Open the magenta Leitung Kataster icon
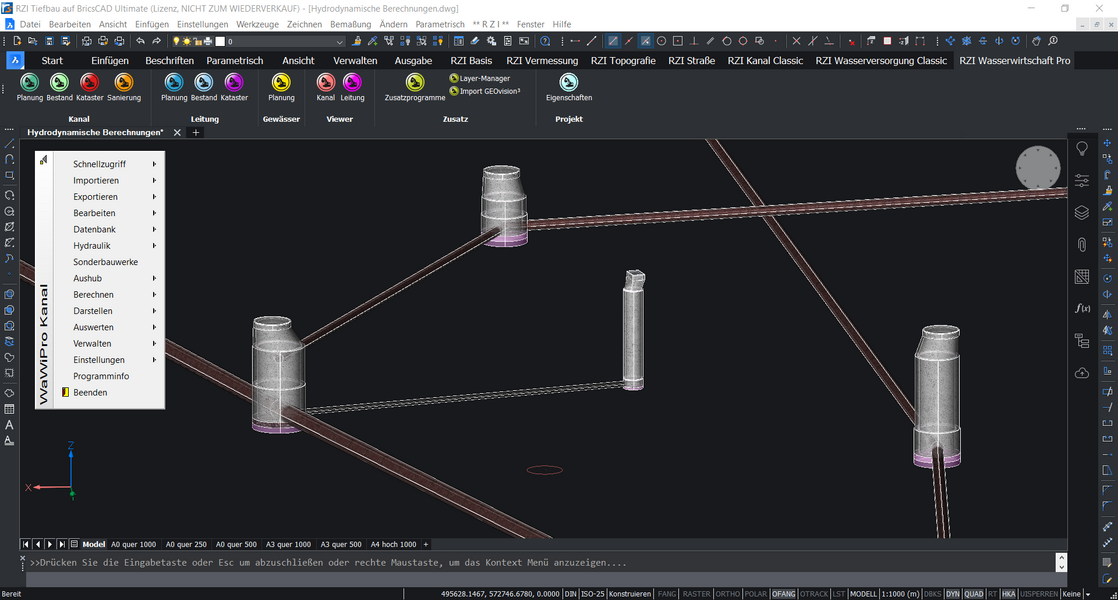The image size is (1118, 600). (x=234, y=83)
